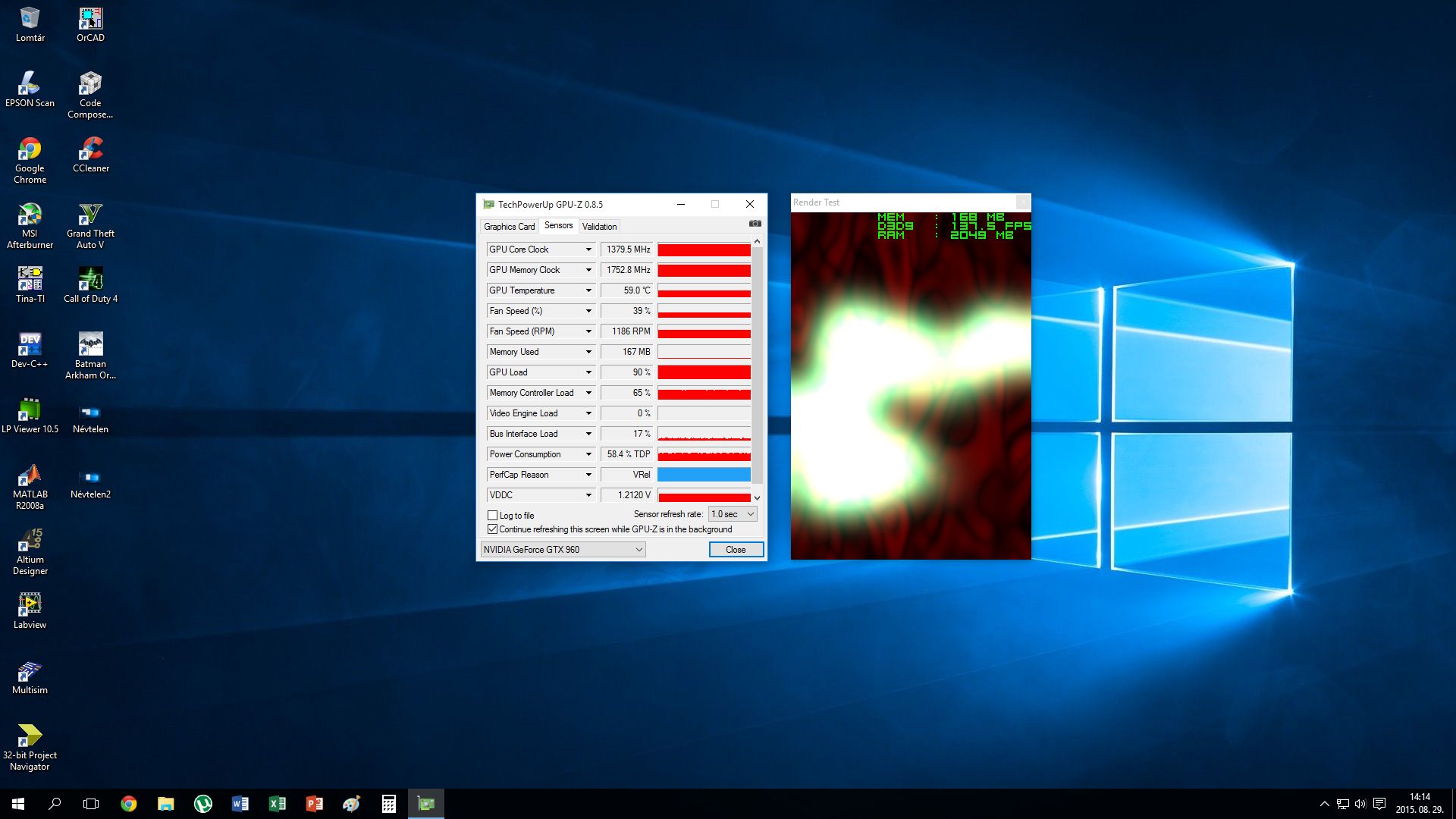The width and height of the screenshot is (1456, 819).
Task: Click the GPU Core Clock 1379.5 MHz value
Action: pos(626,249)
